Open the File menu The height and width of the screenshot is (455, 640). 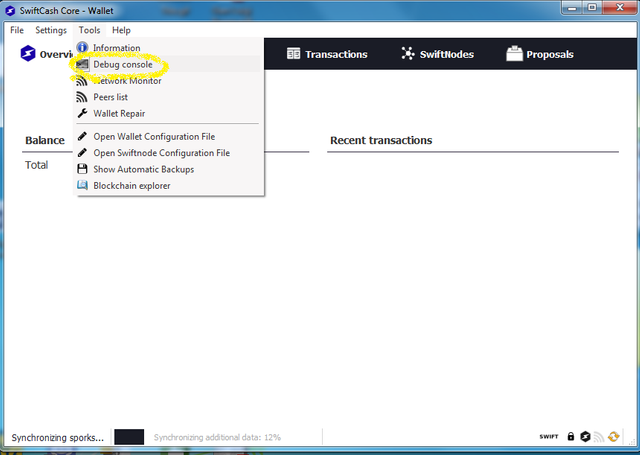17,30
